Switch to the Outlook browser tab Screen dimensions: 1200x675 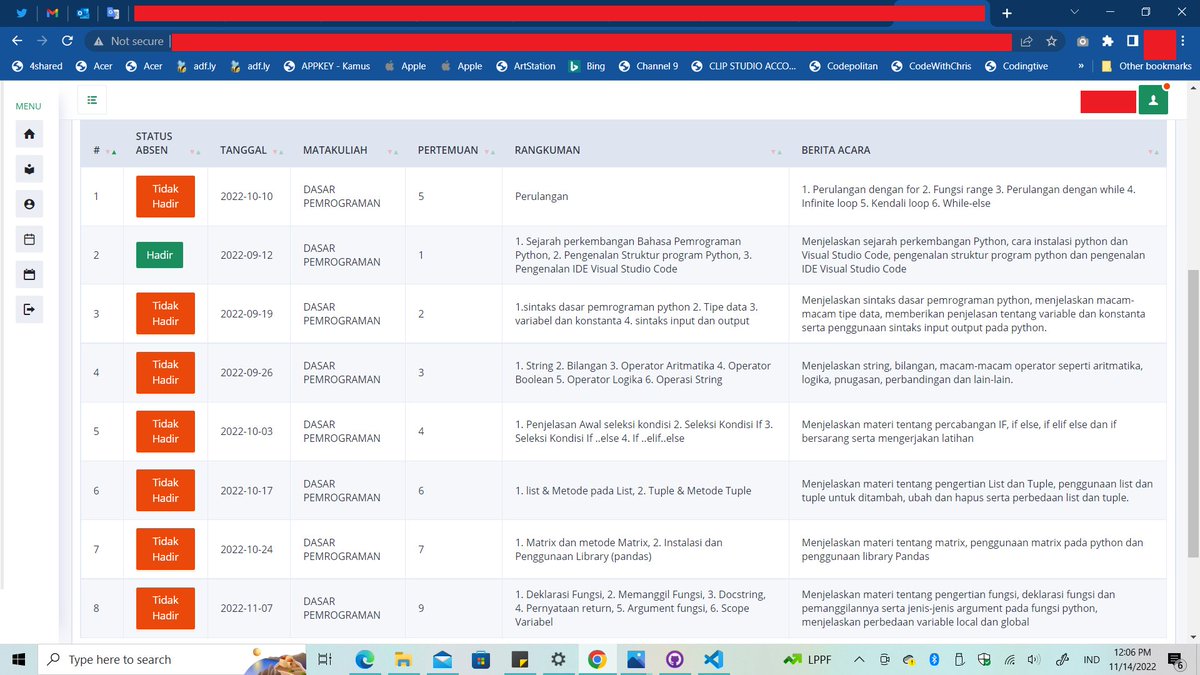(83, 13)
